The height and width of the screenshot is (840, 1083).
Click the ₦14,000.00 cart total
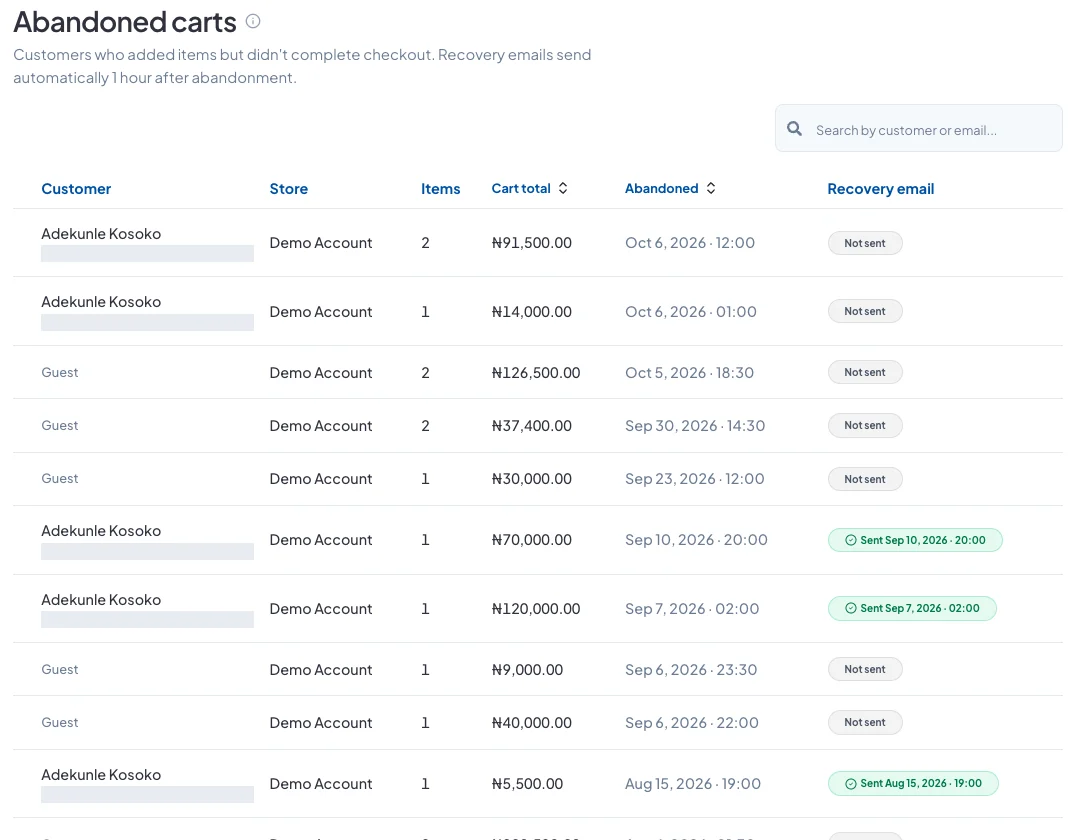pyautogui.click(x=532, y=312)
